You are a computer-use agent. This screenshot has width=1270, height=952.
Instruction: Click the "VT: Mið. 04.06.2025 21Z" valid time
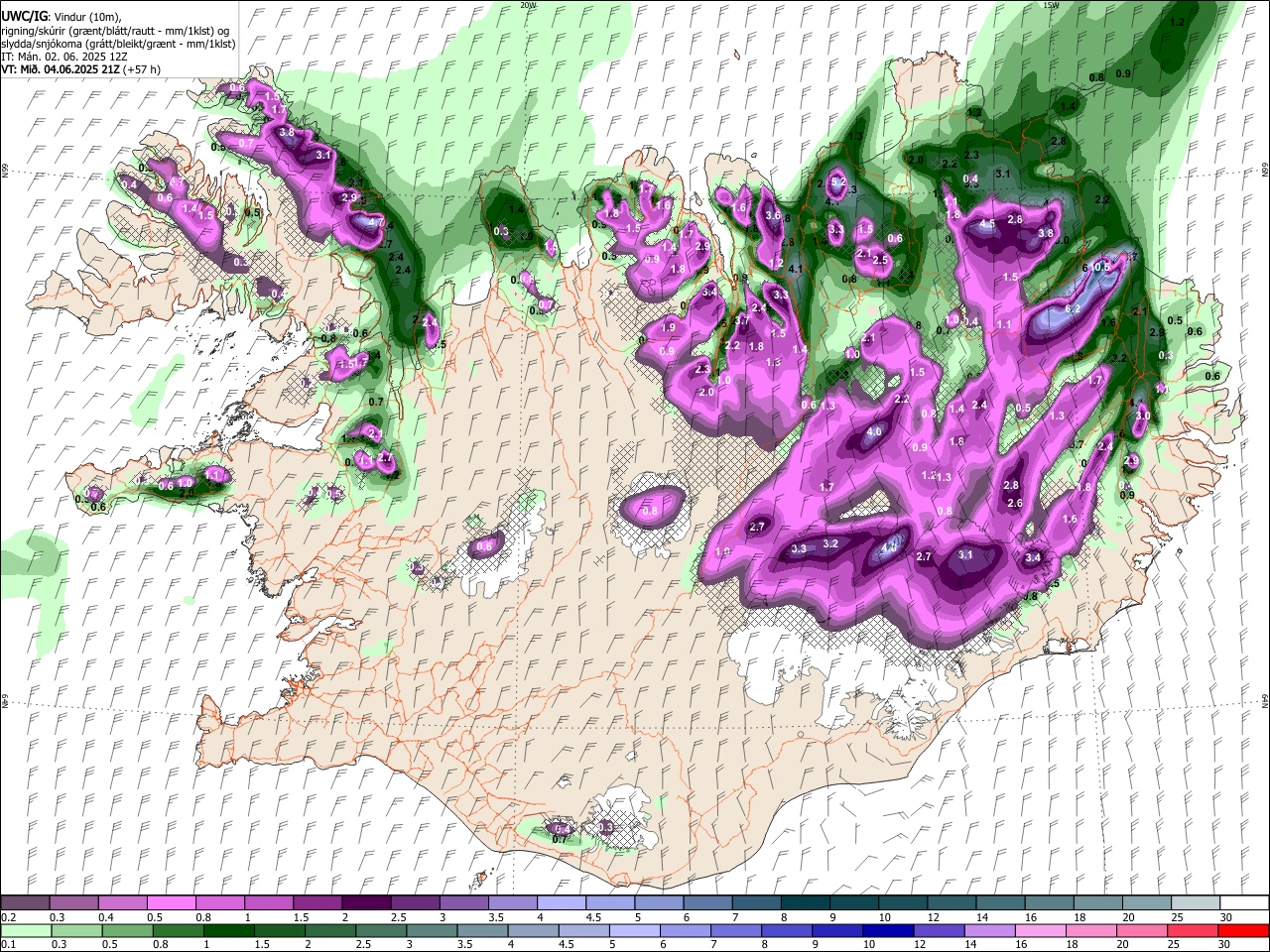tap(60, 69)
